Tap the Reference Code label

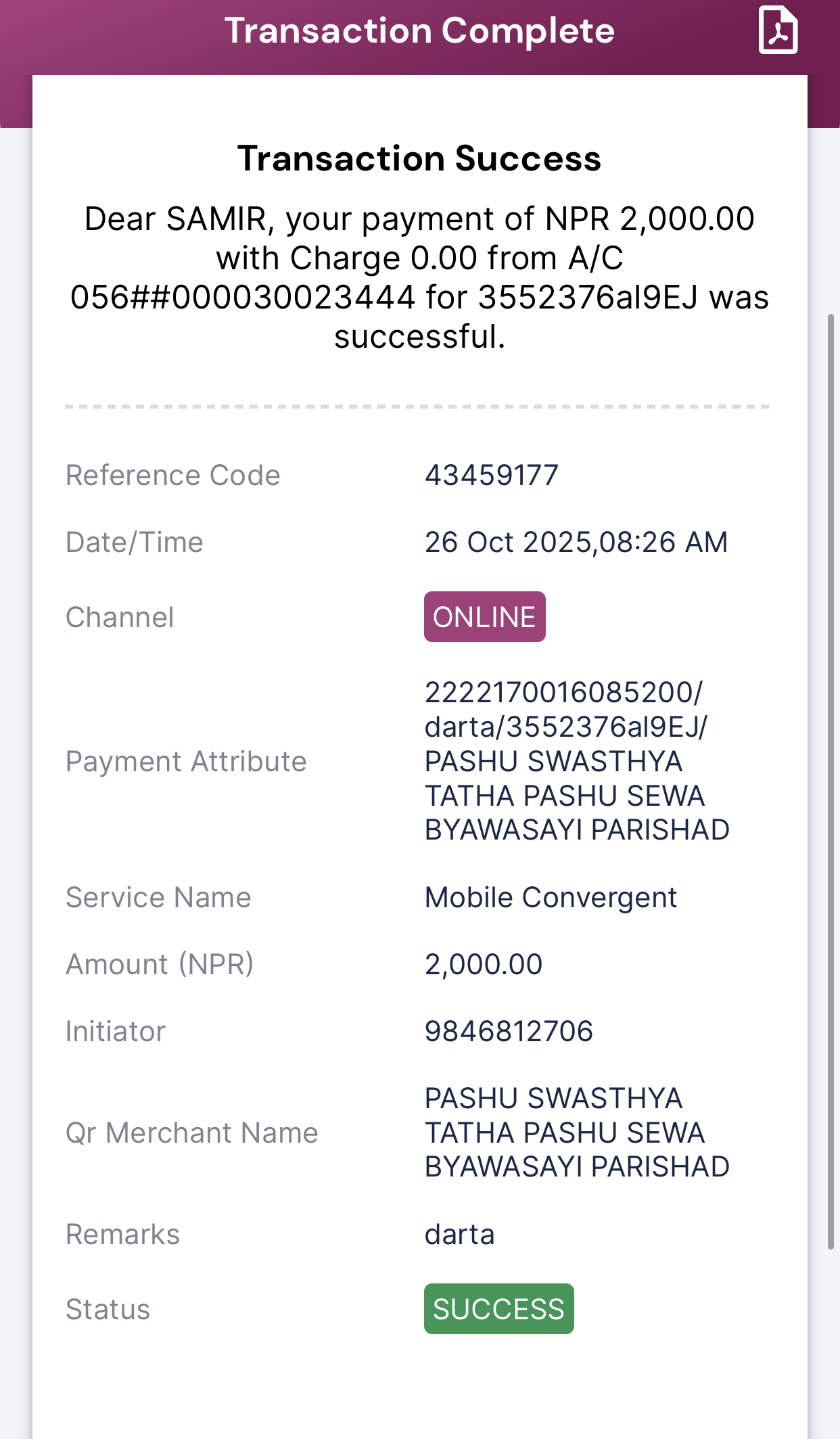pos(172,475)
